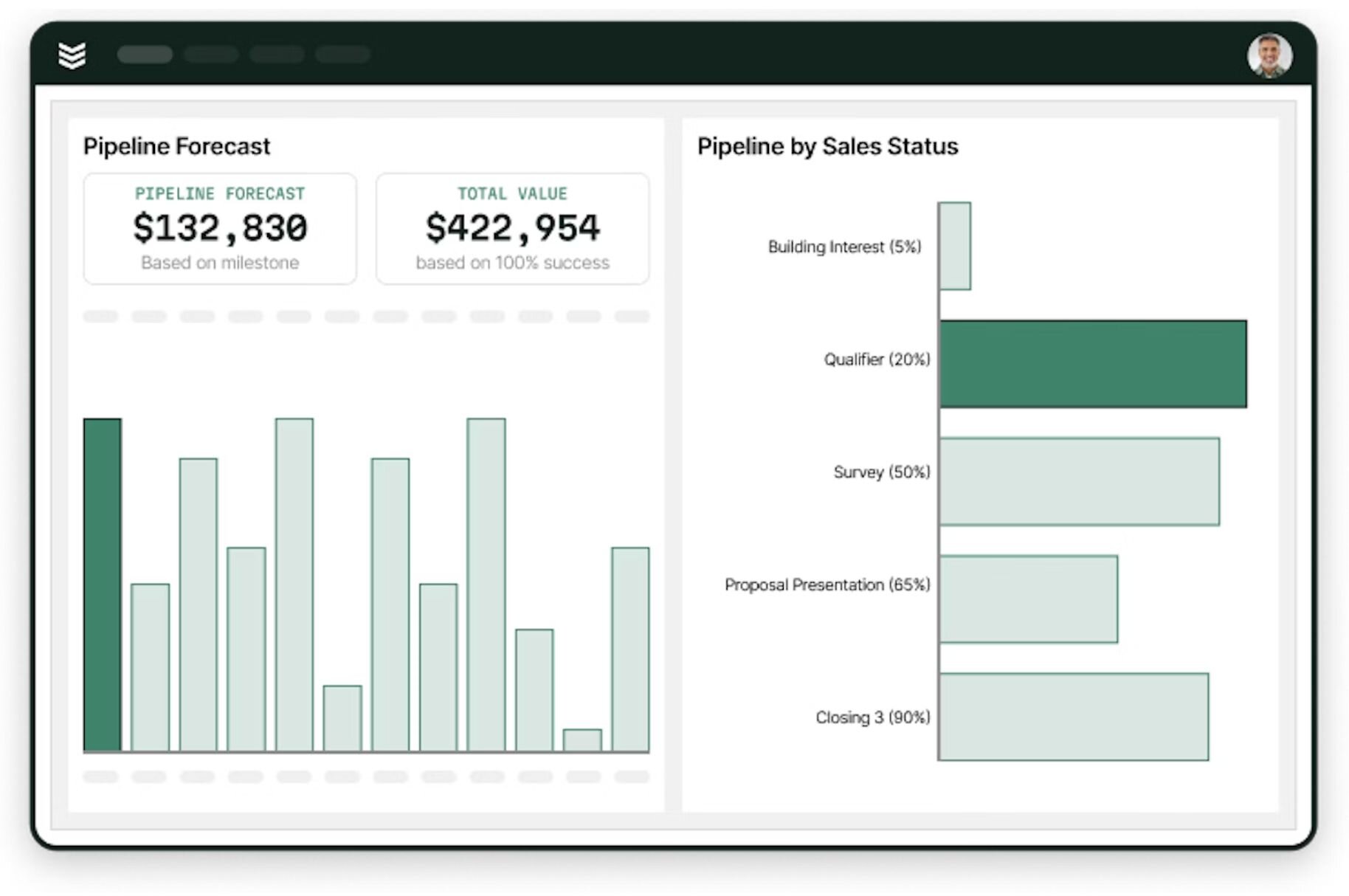
Task: Click the PIPELINE FORECAST $132,830 metric card
Action: pyautogui.click(x=220, y=229)
